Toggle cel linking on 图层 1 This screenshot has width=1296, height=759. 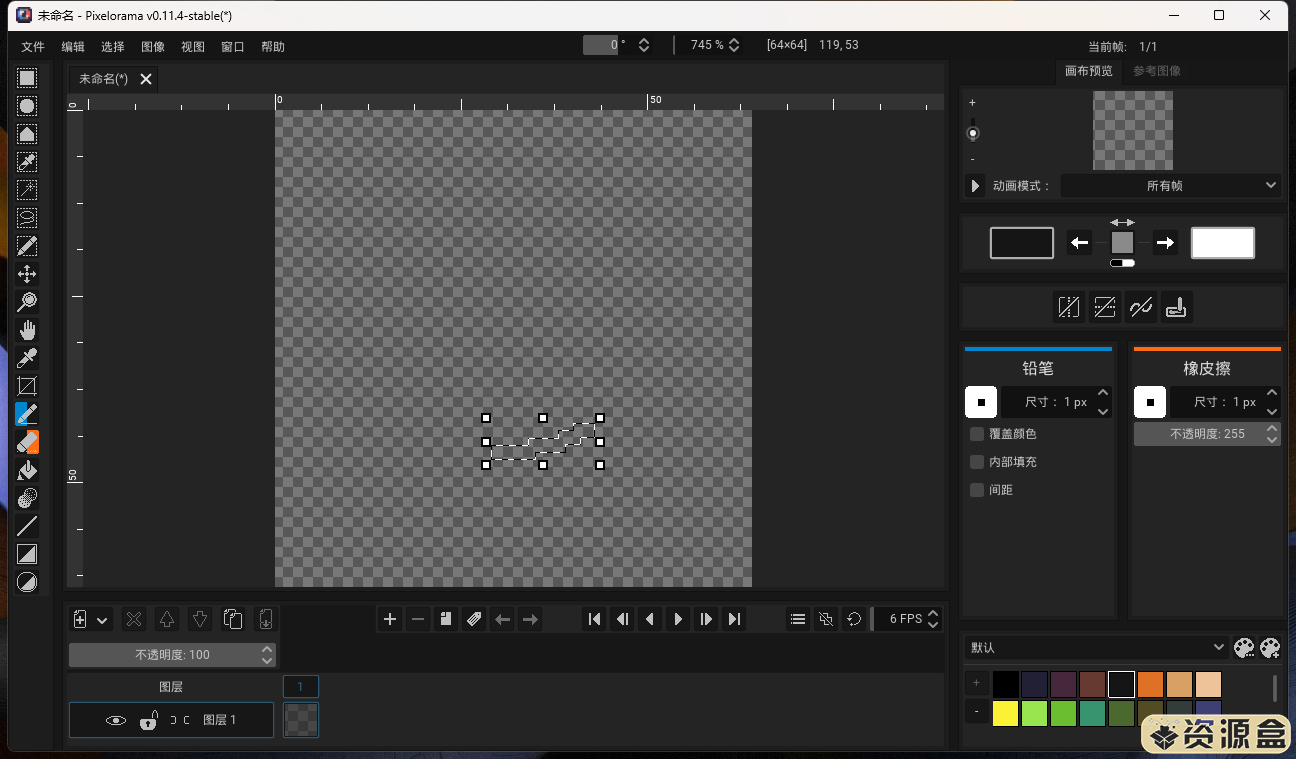coord(180,720)
